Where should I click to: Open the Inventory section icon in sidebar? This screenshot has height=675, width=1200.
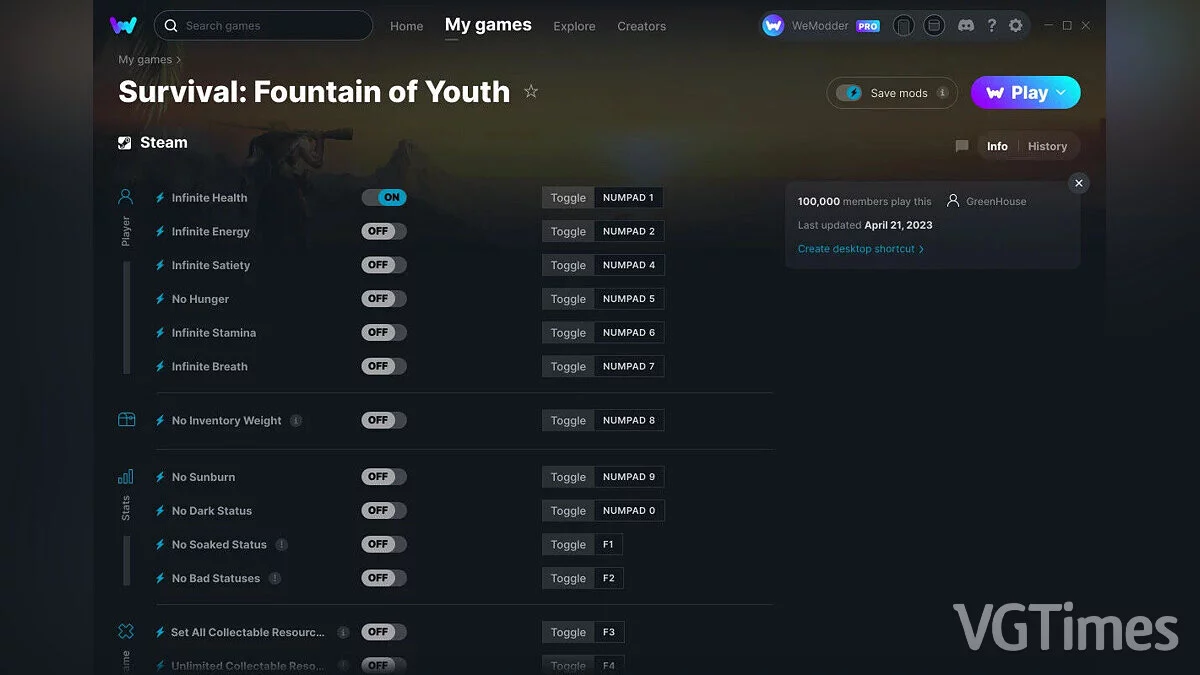[125, 420]
